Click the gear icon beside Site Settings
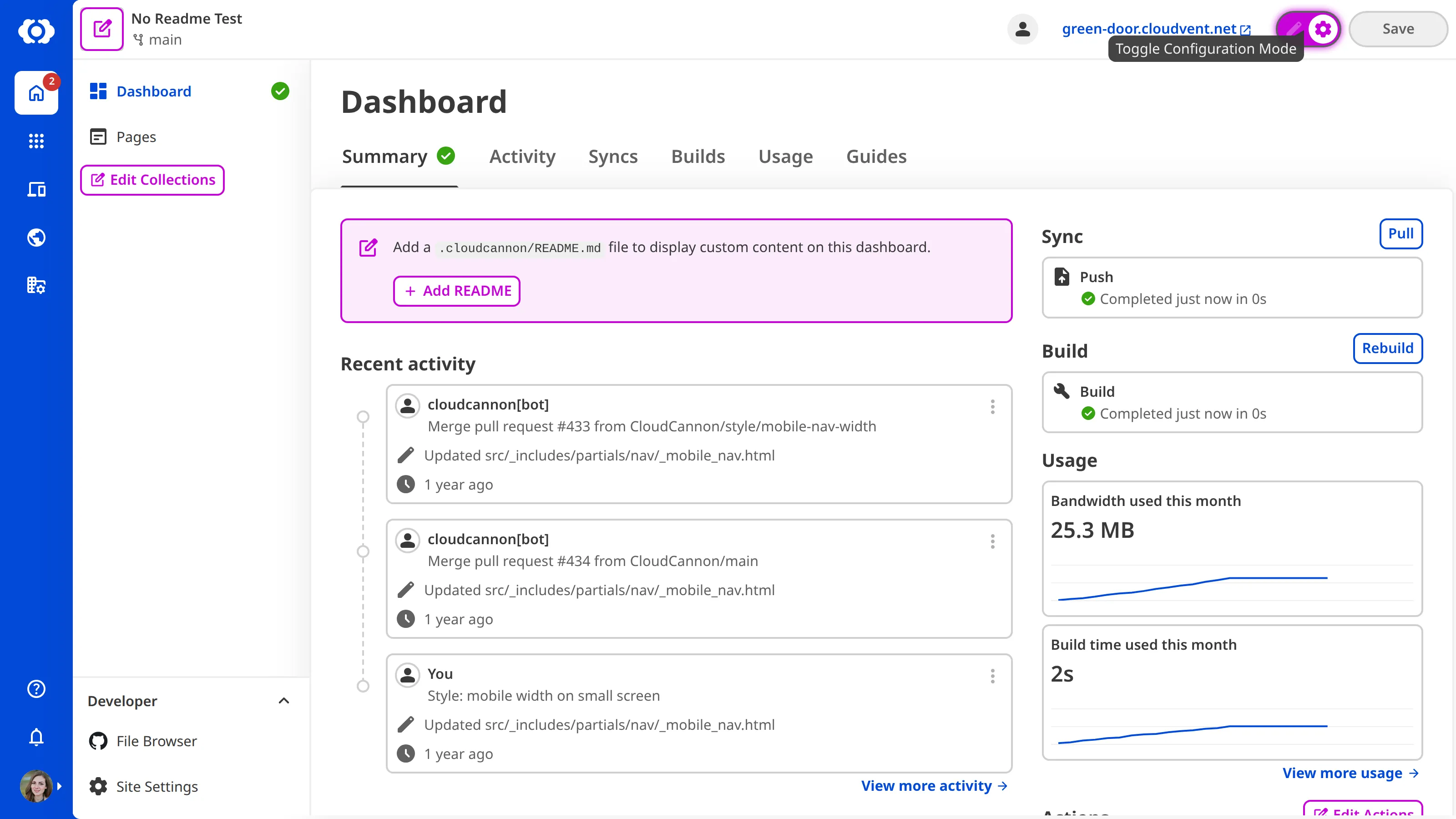Image resolution: width=1456 pixels, height=819 pixels. pos(98,786)
